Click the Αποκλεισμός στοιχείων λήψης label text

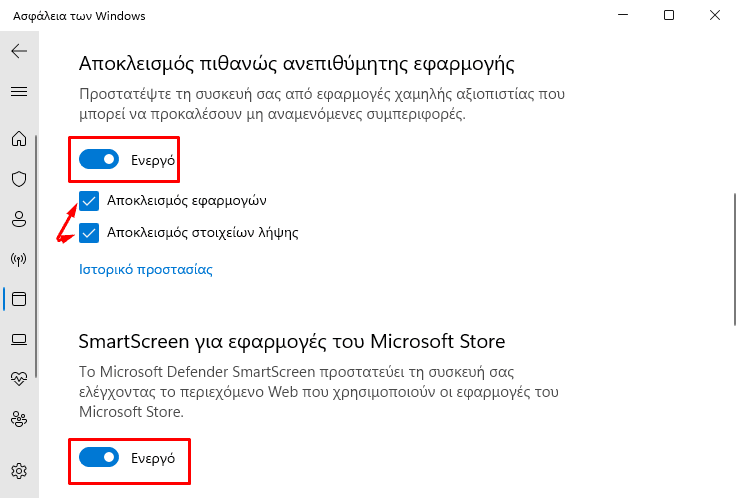tap(203, 233)
